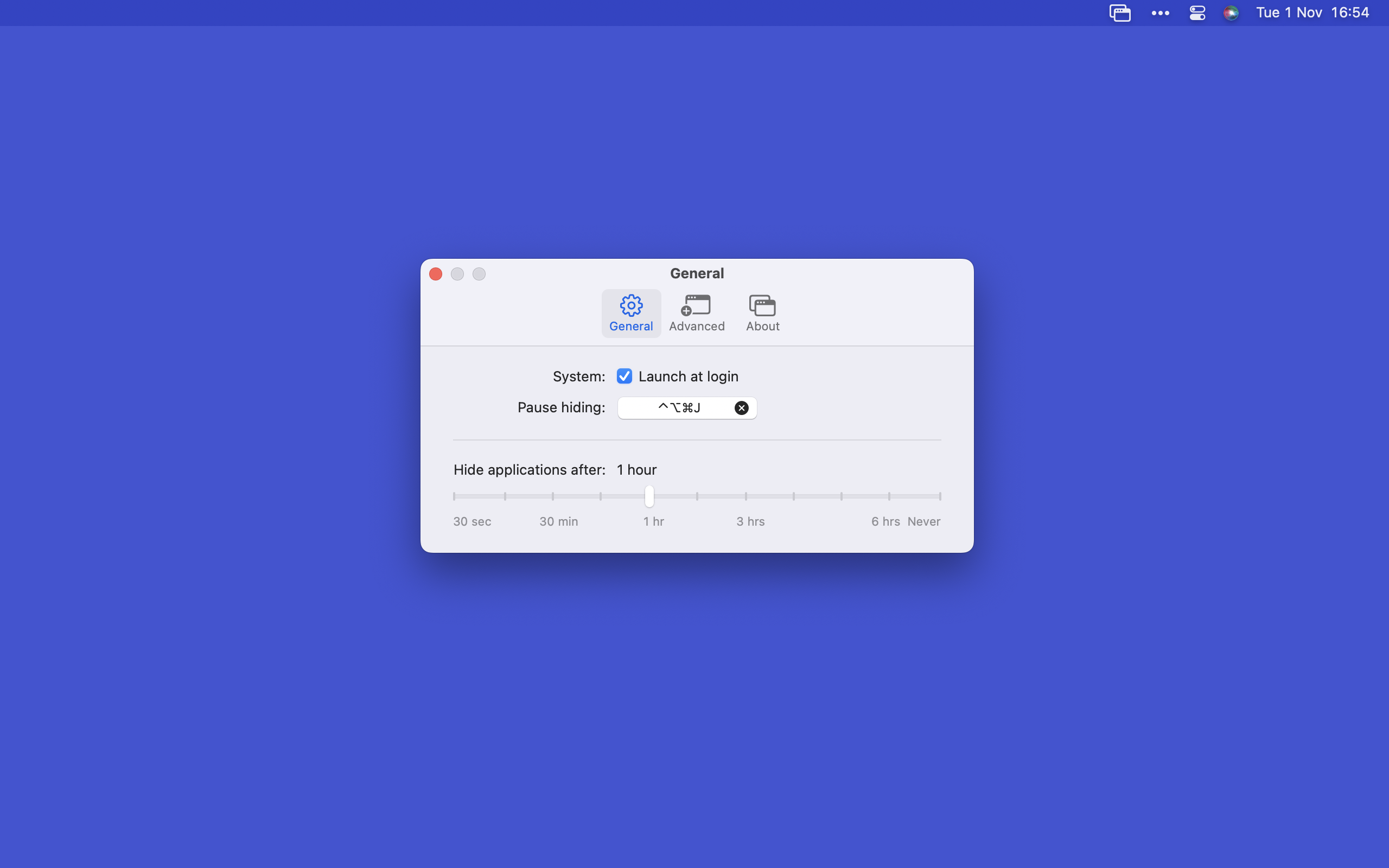Set slider to 30 min tick
This screenshot has height=868, width=1389.
coord(553,496)
